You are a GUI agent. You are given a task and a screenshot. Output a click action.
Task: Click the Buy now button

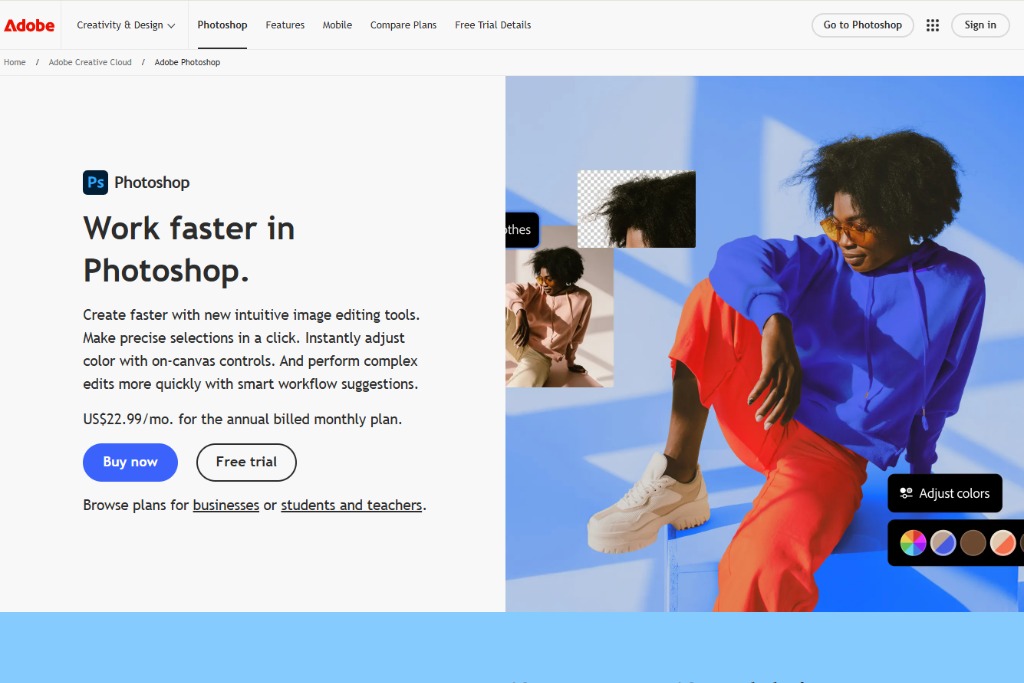coord(130,462)
